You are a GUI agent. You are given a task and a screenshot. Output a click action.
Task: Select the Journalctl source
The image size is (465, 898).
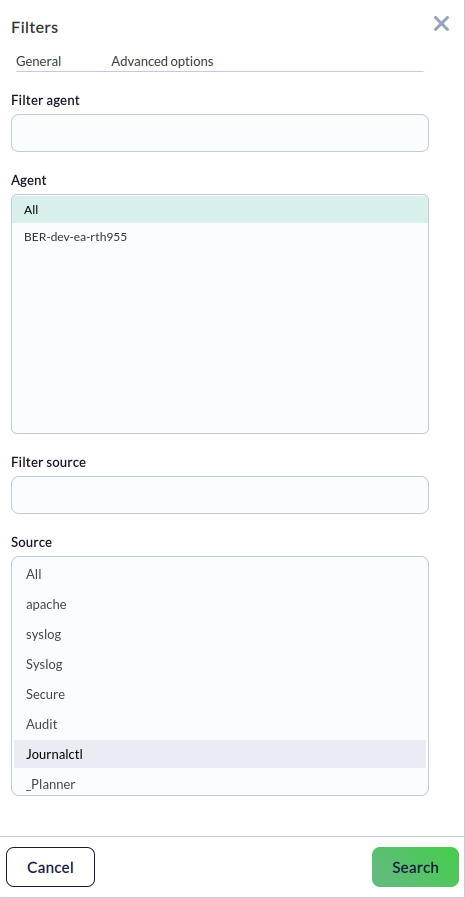pyautogui.click(x=220, y=754)
